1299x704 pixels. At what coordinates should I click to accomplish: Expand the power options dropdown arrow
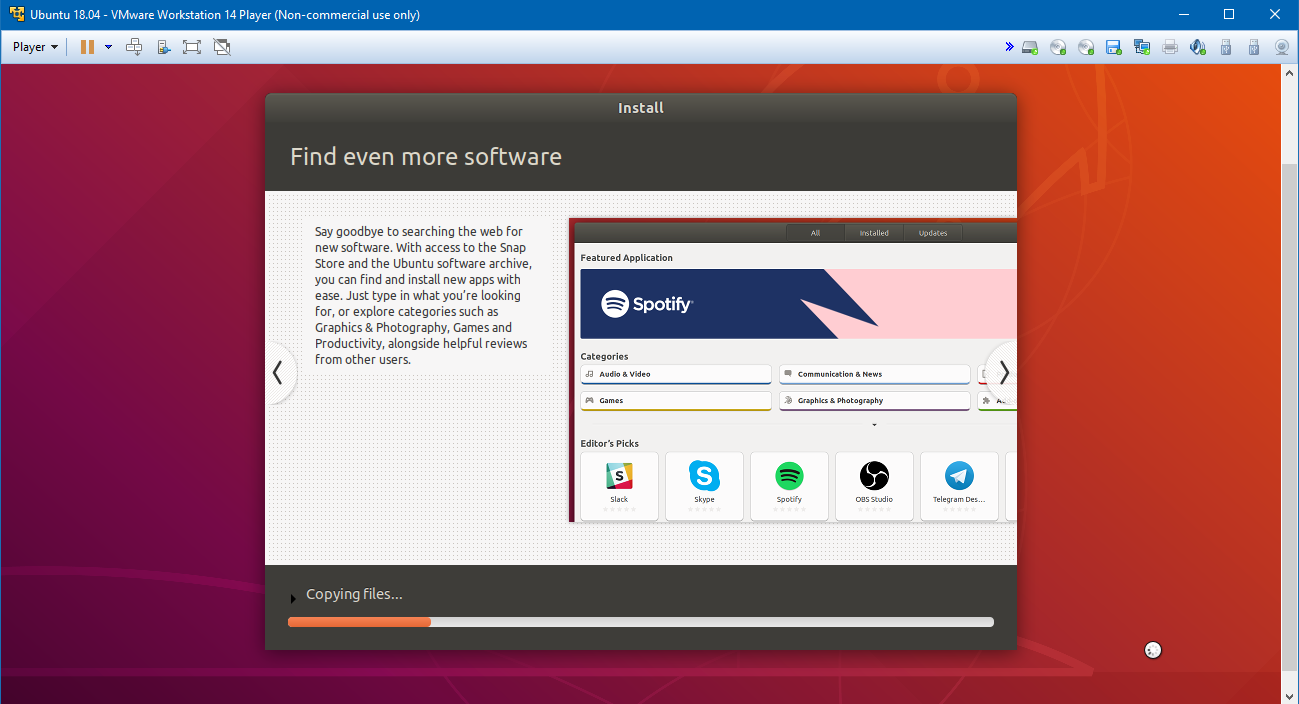coord(108,47)
